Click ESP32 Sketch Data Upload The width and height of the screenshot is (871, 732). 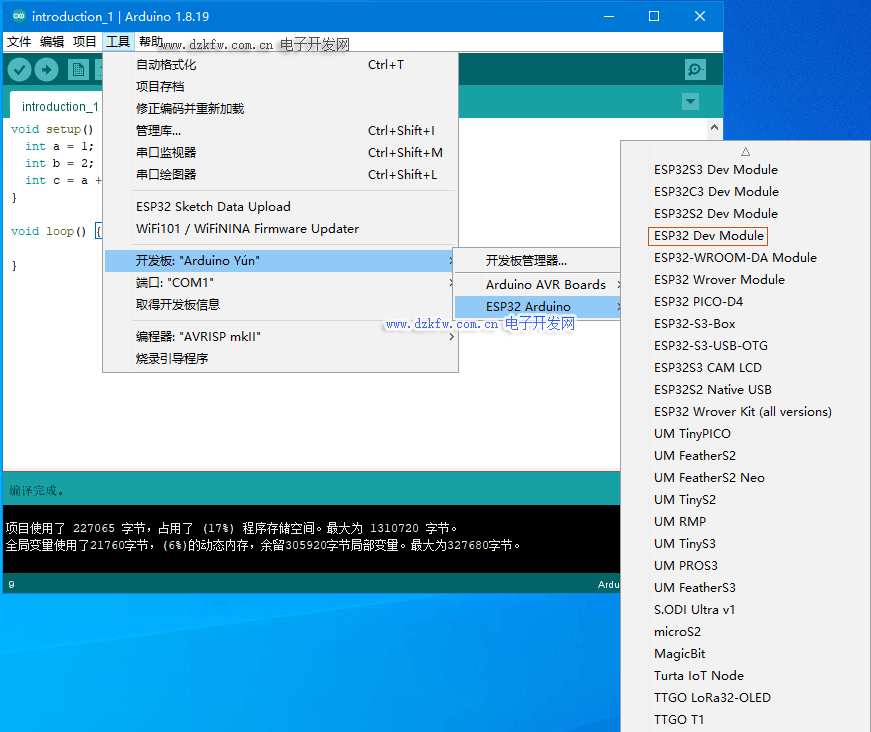click(x=213, y=207)
